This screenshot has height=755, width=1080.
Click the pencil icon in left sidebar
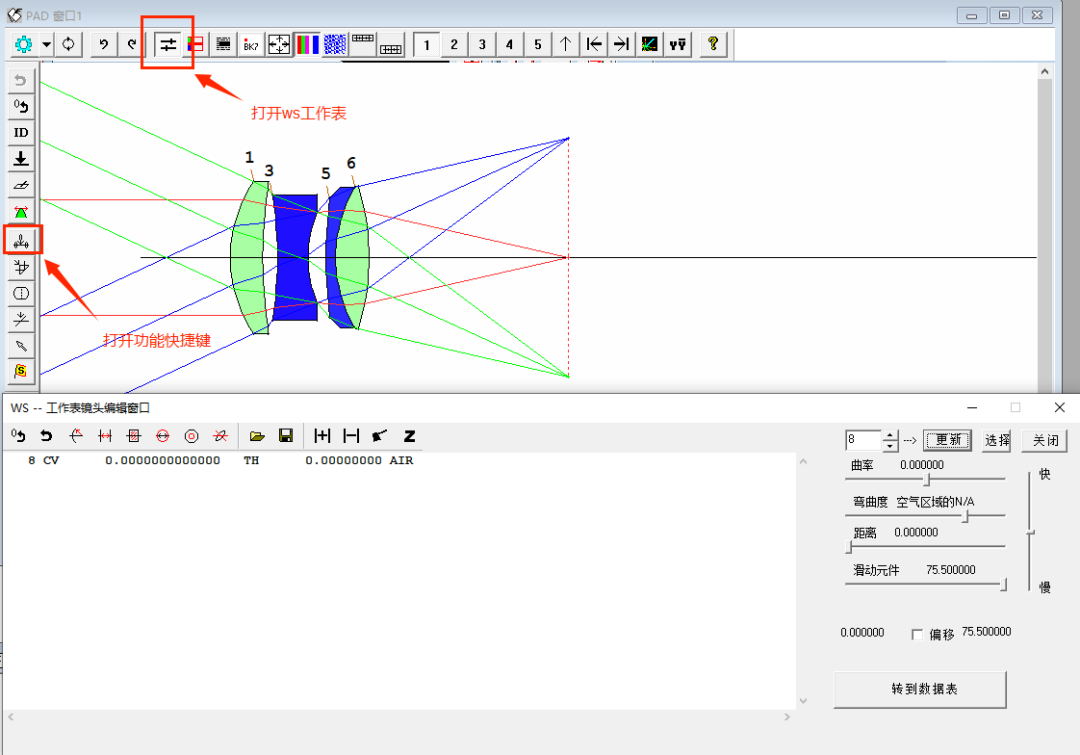21,346
